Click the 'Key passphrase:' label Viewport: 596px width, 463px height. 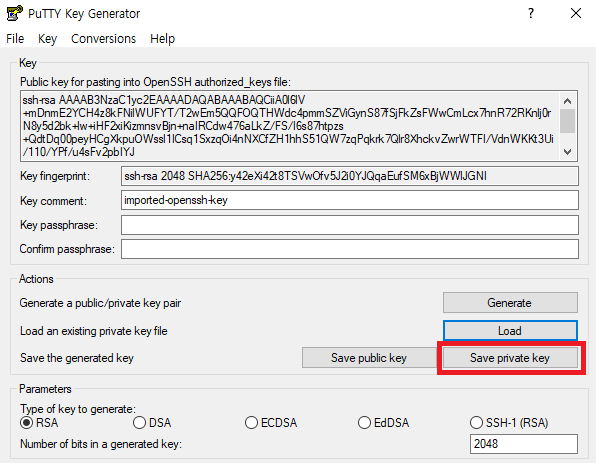coord(59,225)
